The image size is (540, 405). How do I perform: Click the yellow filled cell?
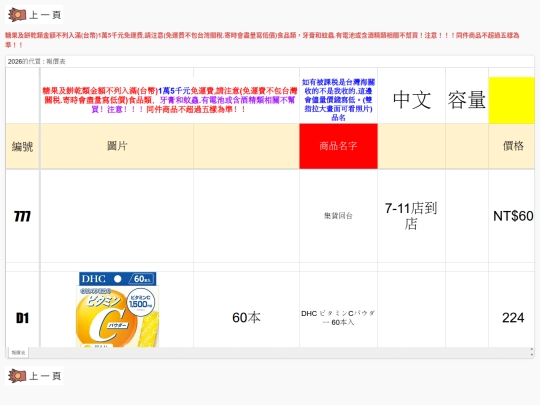512,100
